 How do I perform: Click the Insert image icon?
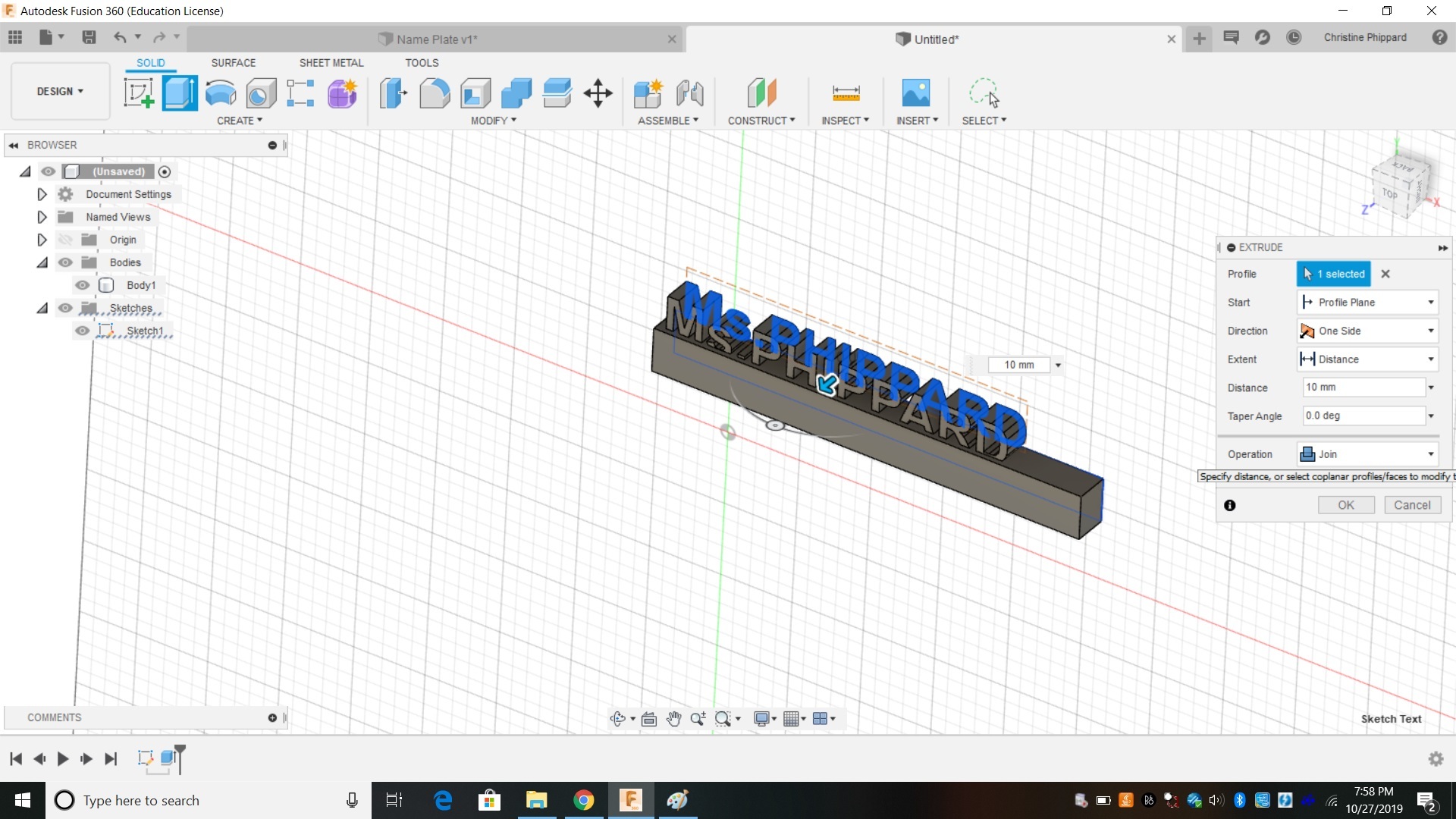point(916,93)
